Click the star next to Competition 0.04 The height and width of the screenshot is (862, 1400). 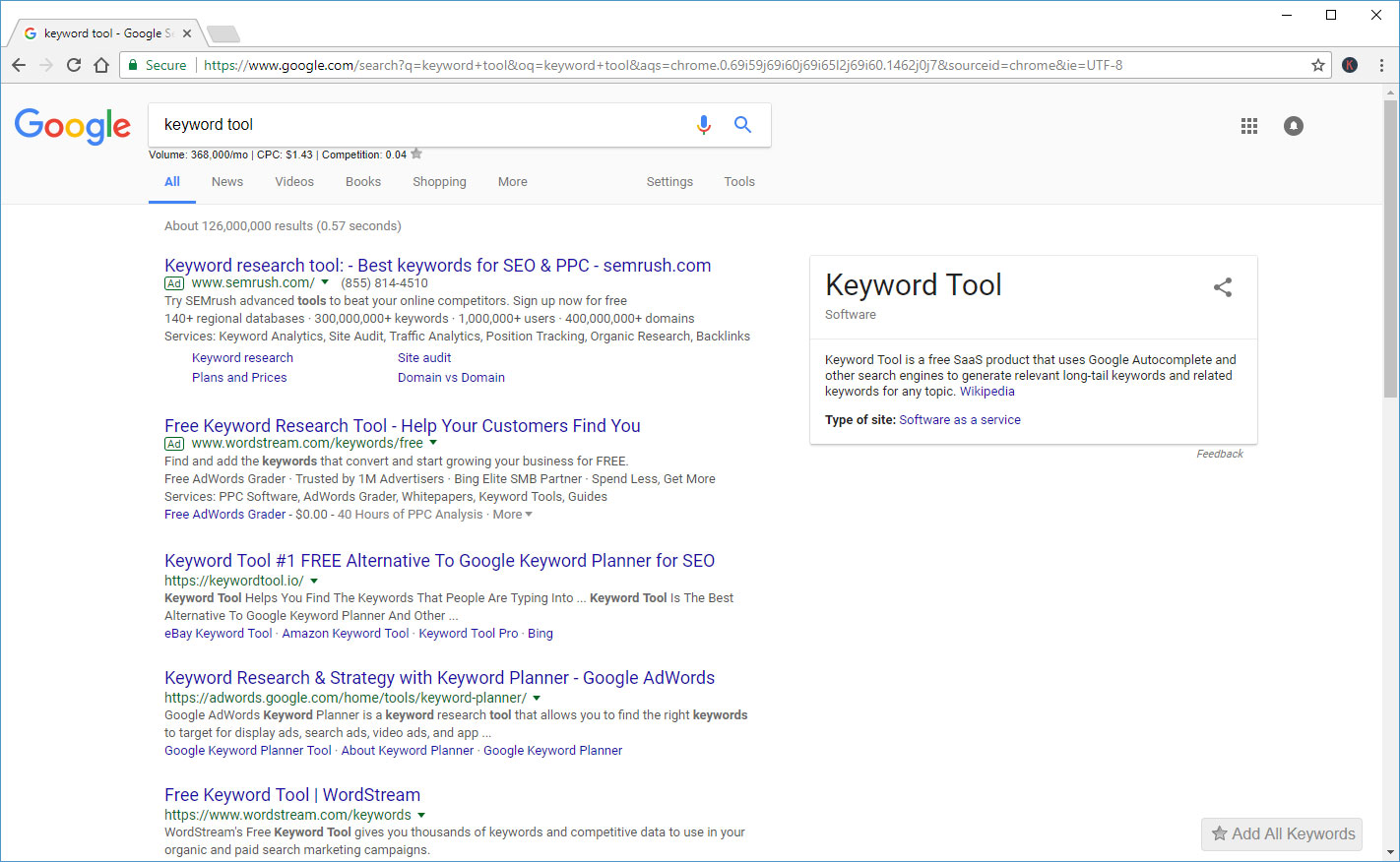click(416, 154)
